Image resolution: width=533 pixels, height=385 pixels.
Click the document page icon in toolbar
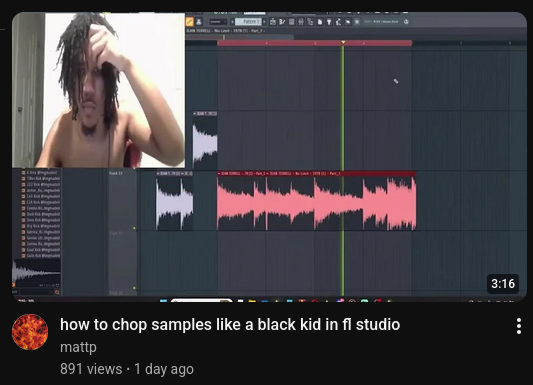tap(320, 22)
